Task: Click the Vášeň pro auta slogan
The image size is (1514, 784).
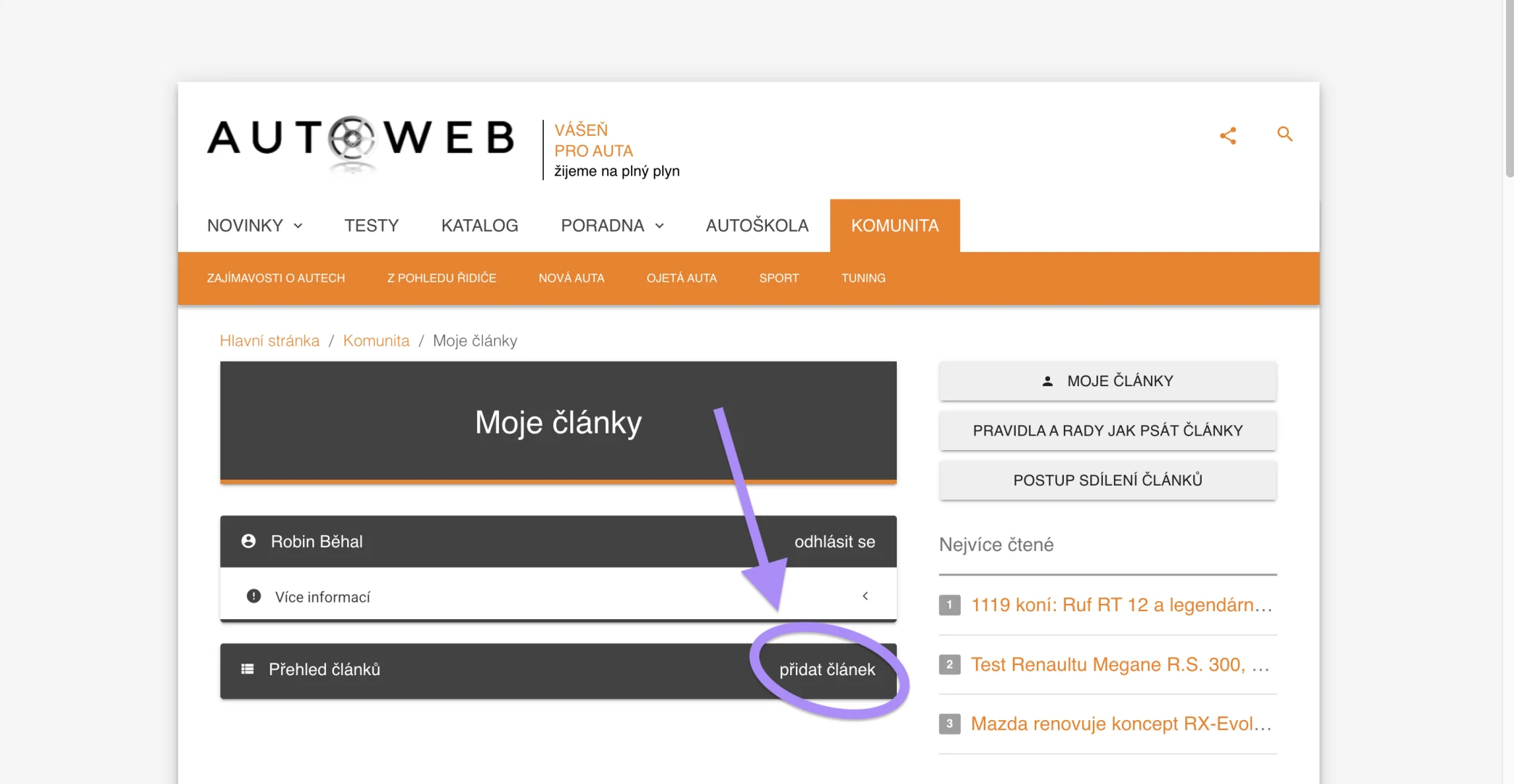Action: click(x=593, y=140)
